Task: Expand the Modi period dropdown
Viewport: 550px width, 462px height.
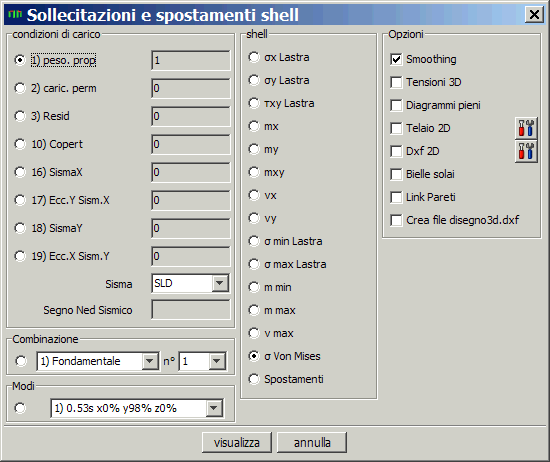Action: pyautogui.click(x=213, y=408)
